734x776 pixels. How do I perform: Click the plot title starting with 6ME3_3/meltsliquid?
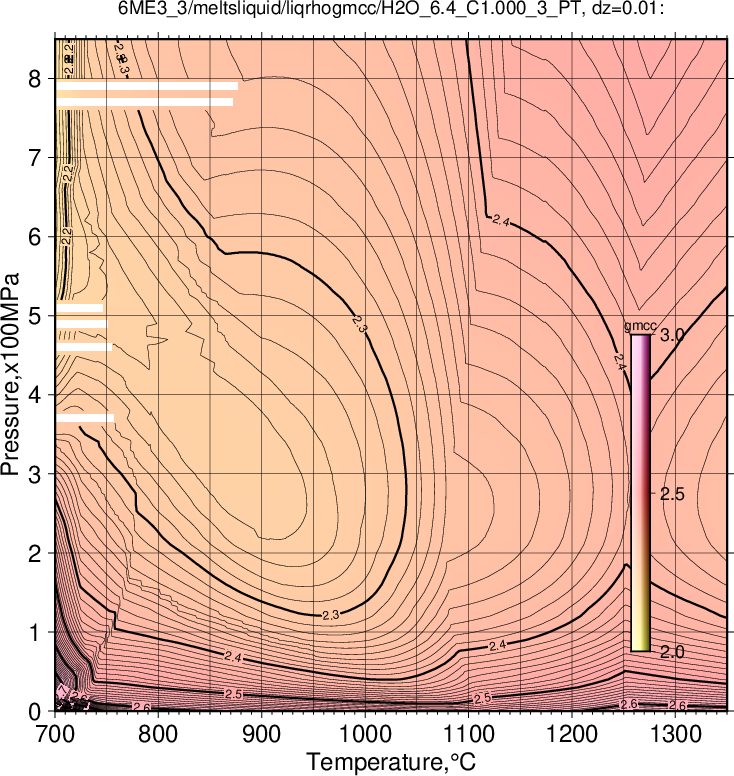click(x=391, y=9)
